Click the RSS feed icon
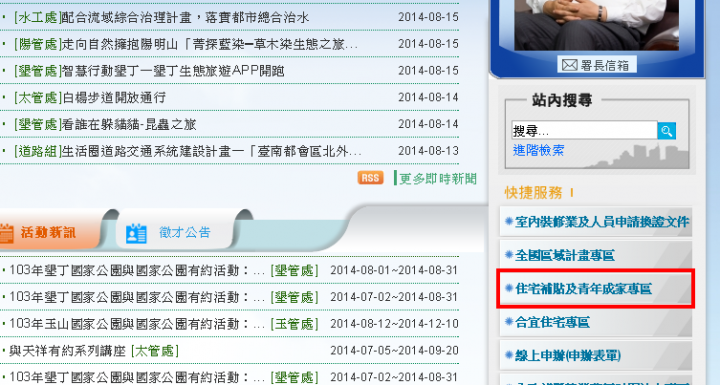 (371, 178)
